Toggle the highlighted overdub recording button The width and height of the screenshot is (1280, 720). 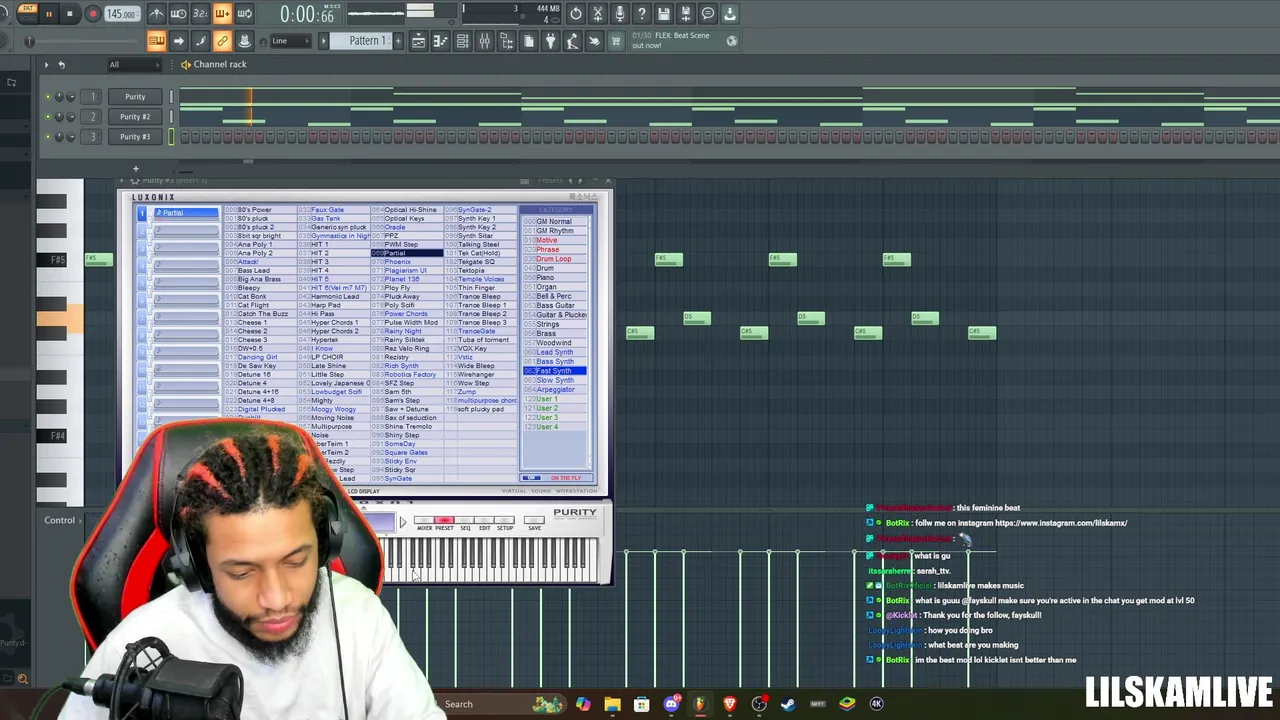tap(222, 14)
